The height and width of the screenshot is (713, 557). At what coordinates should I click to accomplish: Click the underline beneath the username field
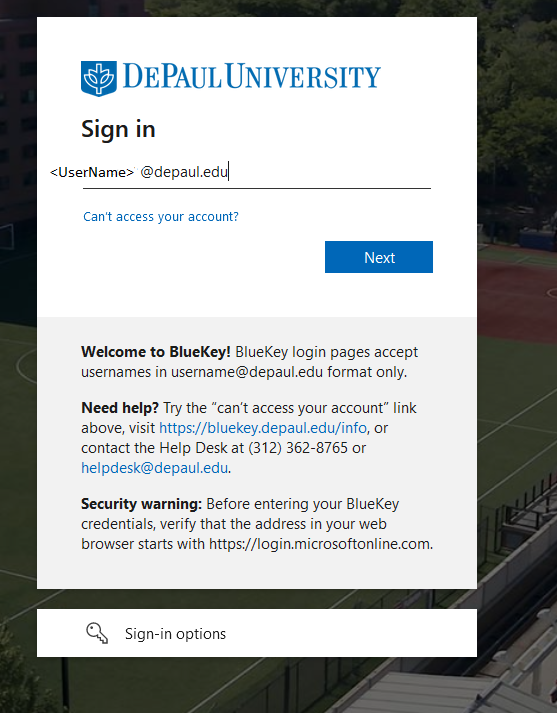(257, 188)
